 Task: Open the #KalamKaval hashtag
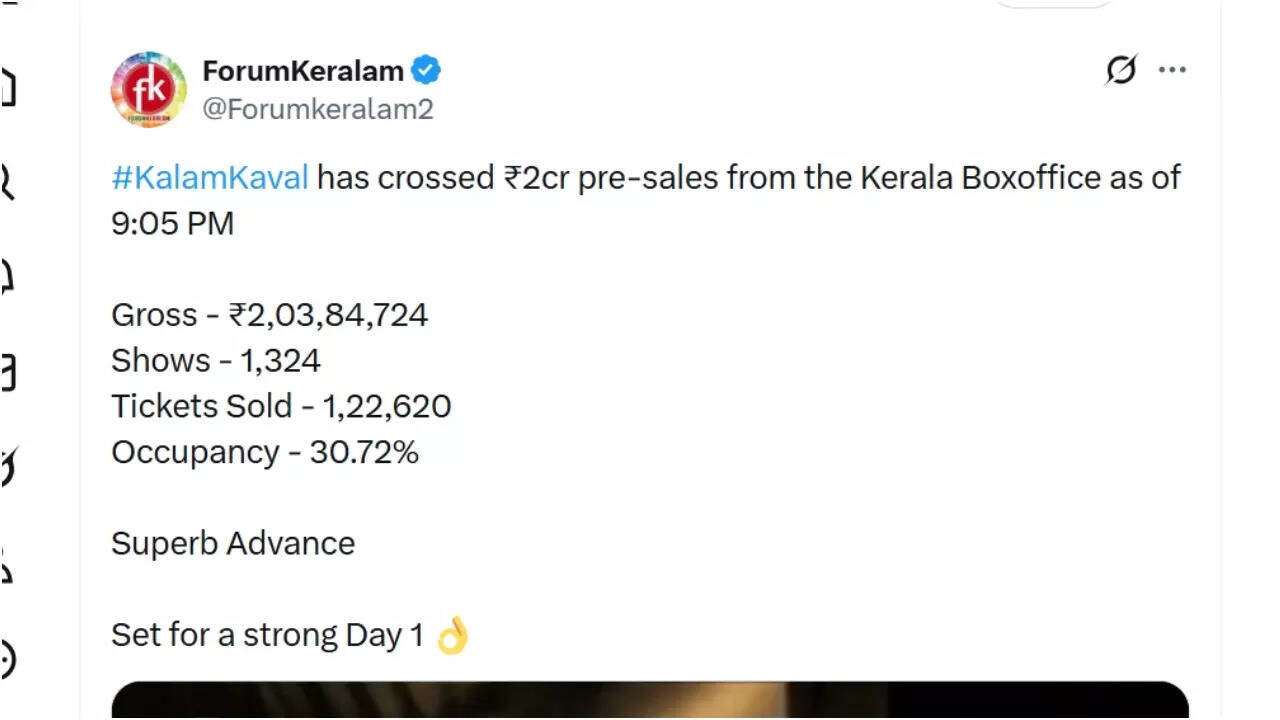[210, 178]
